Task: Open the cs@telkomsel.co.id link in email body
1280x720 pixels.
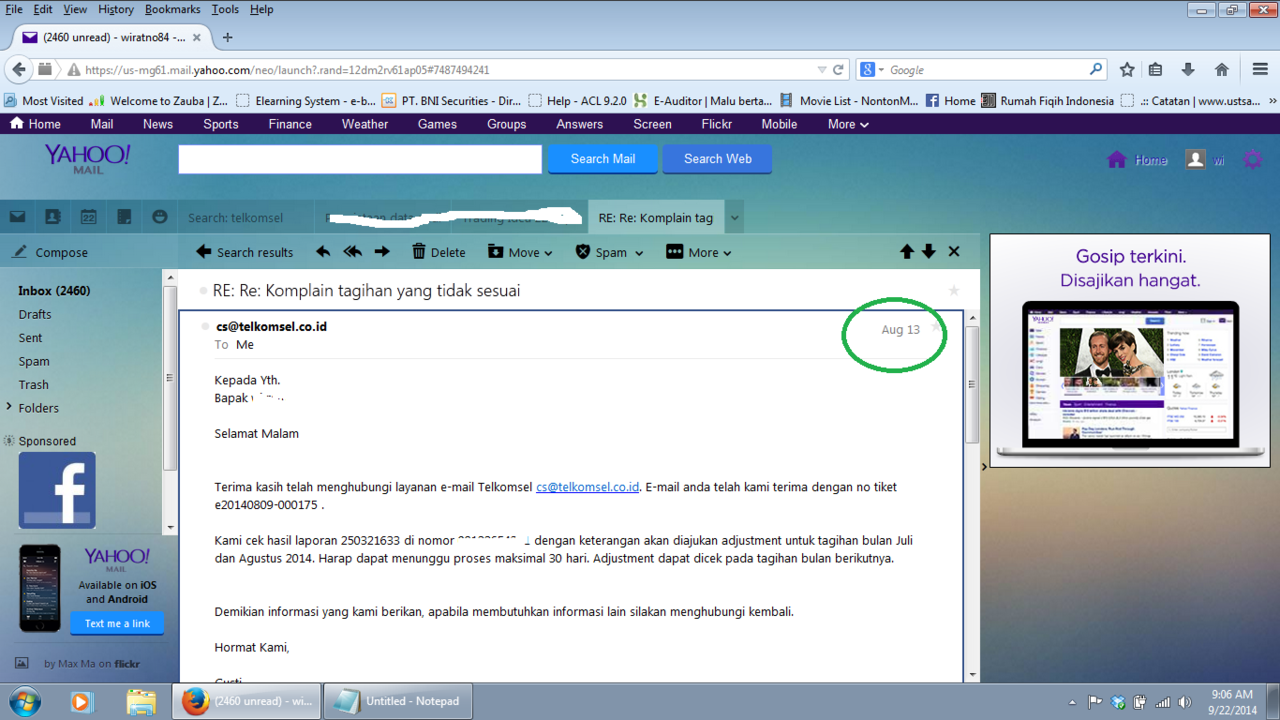Action: click(x=587, y=487)
